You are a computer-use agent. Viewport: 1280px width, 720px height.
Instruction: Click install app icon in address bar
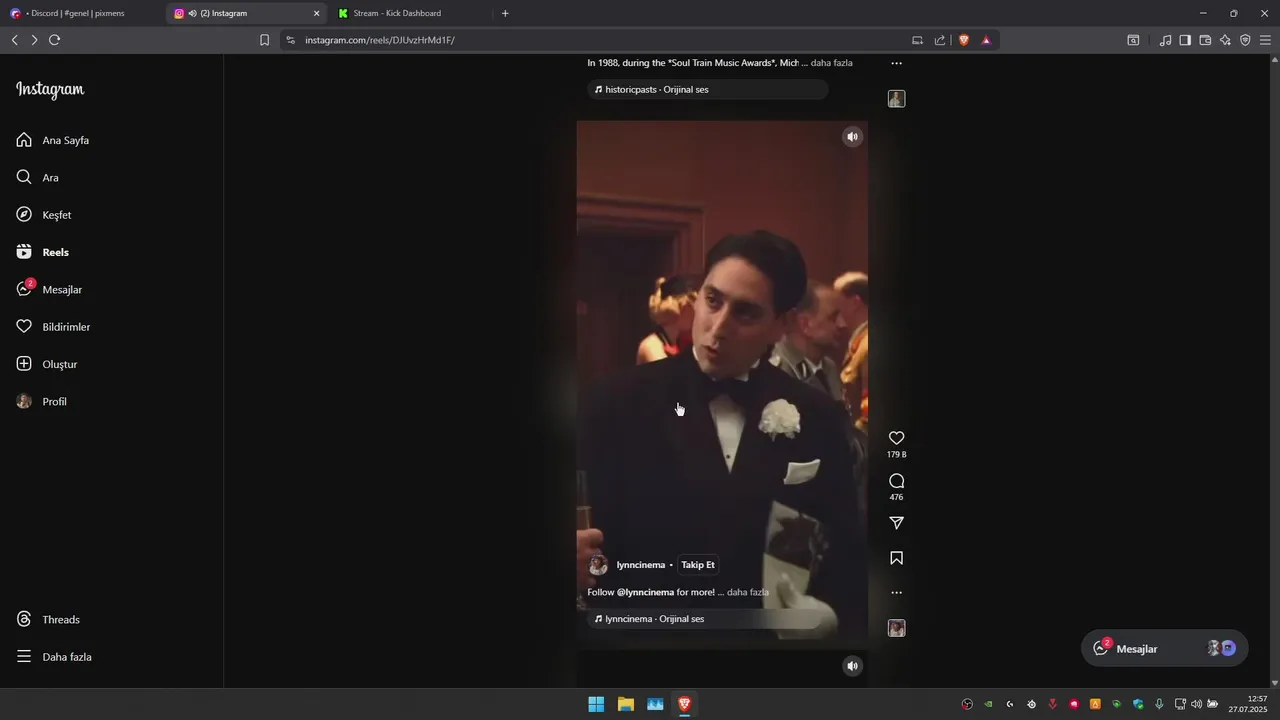click(x=917, y=40)
